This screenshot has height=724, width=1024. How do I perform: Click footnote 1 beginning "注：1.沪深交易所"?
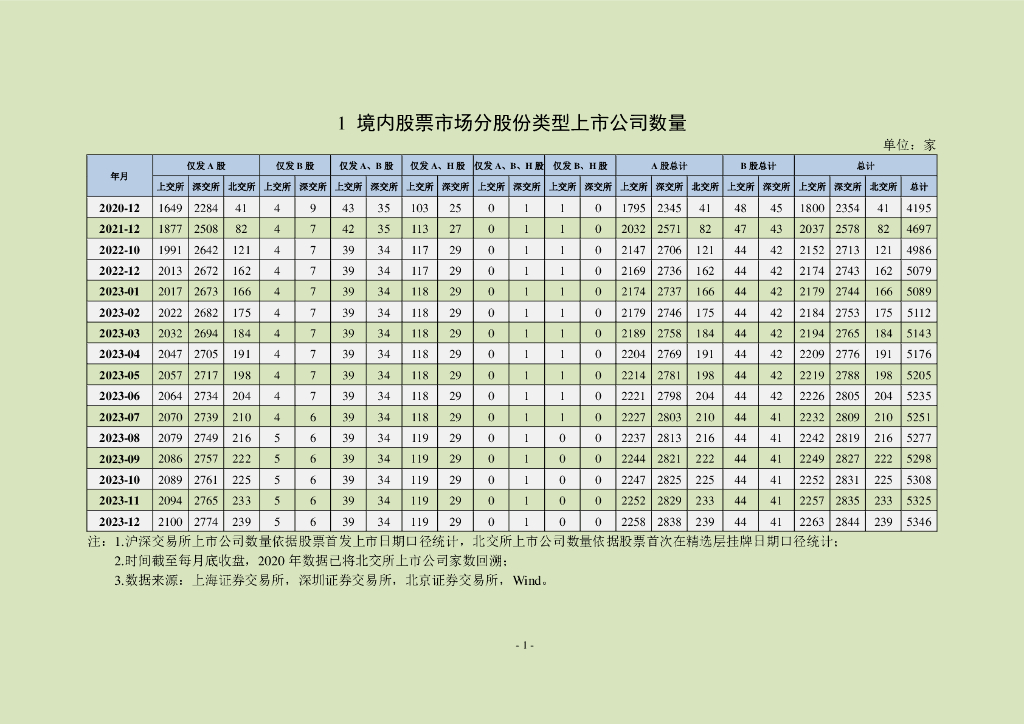click(x=464, y=542)
